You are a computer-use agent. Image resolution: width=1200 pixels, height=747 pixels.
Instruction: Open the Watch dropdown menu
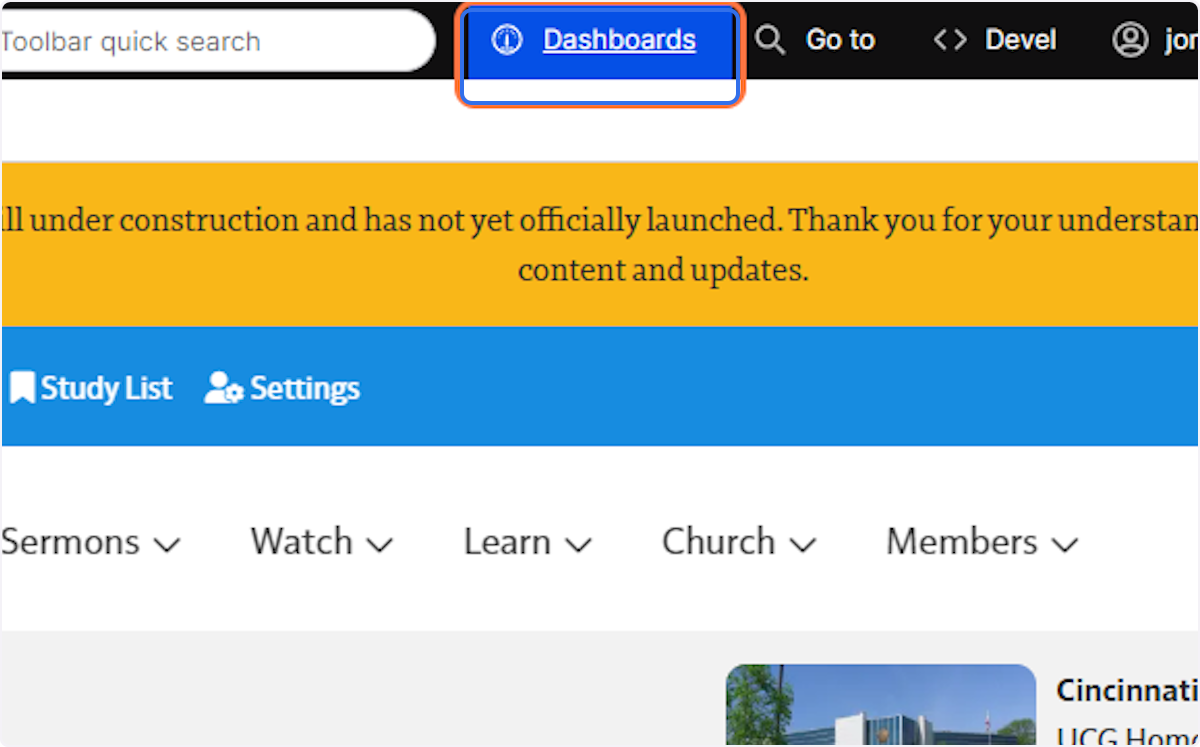point(380,544)
